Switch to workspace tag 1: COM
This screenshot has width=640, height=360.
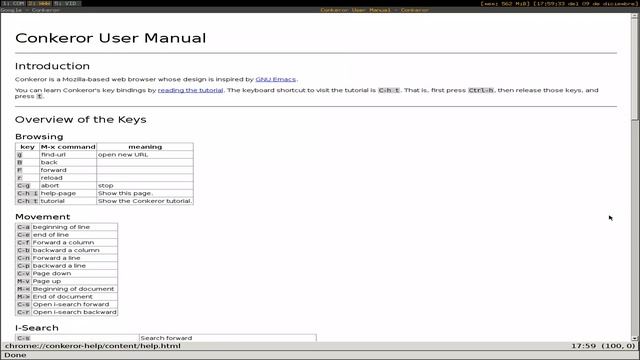pos(13,3)
